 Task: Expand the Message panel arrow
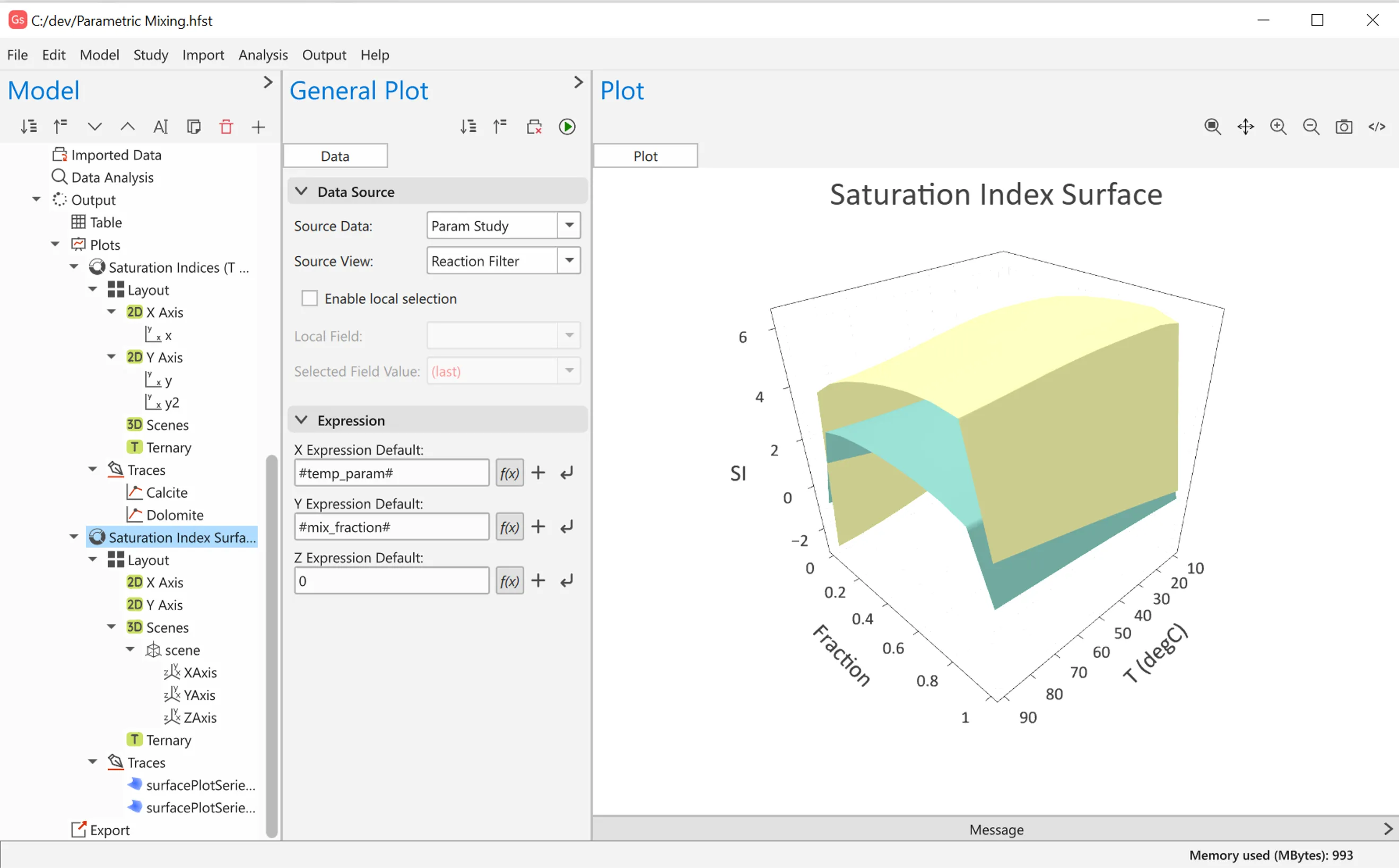[1387, 829]
